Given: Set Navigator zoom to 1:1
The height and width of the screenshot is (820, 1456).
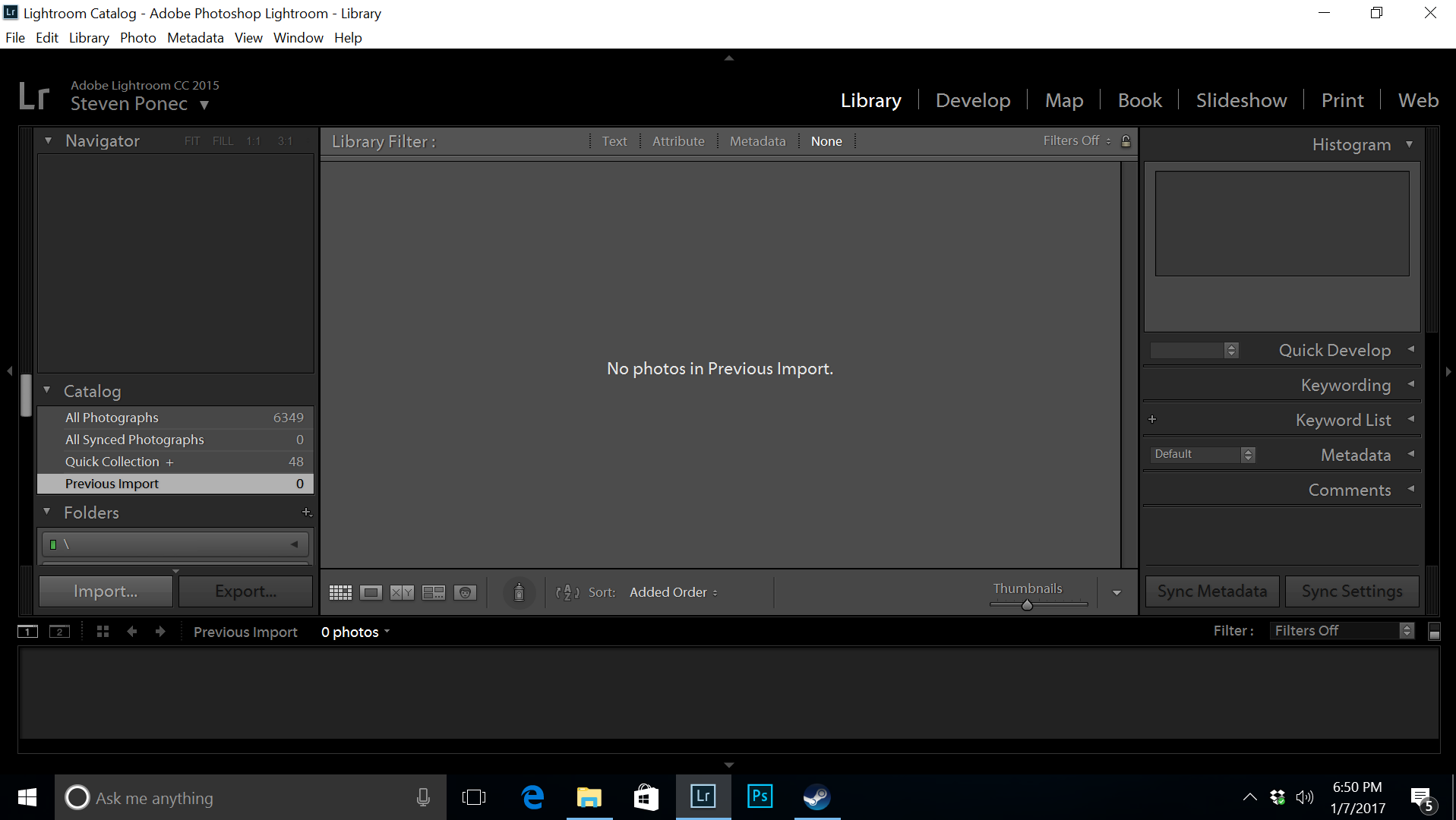Looking at the screenshot, I should pyautogui.click(x=254, y=141).
